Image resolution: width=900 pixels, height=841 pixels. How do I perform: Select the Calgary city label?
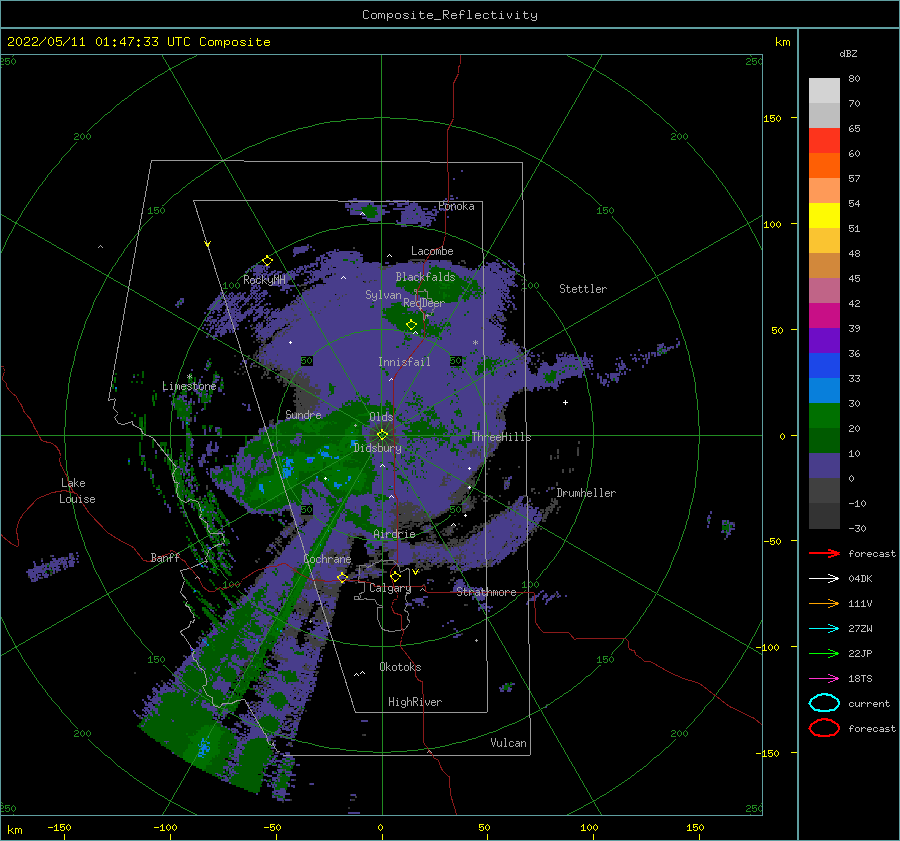pos(390,588)
